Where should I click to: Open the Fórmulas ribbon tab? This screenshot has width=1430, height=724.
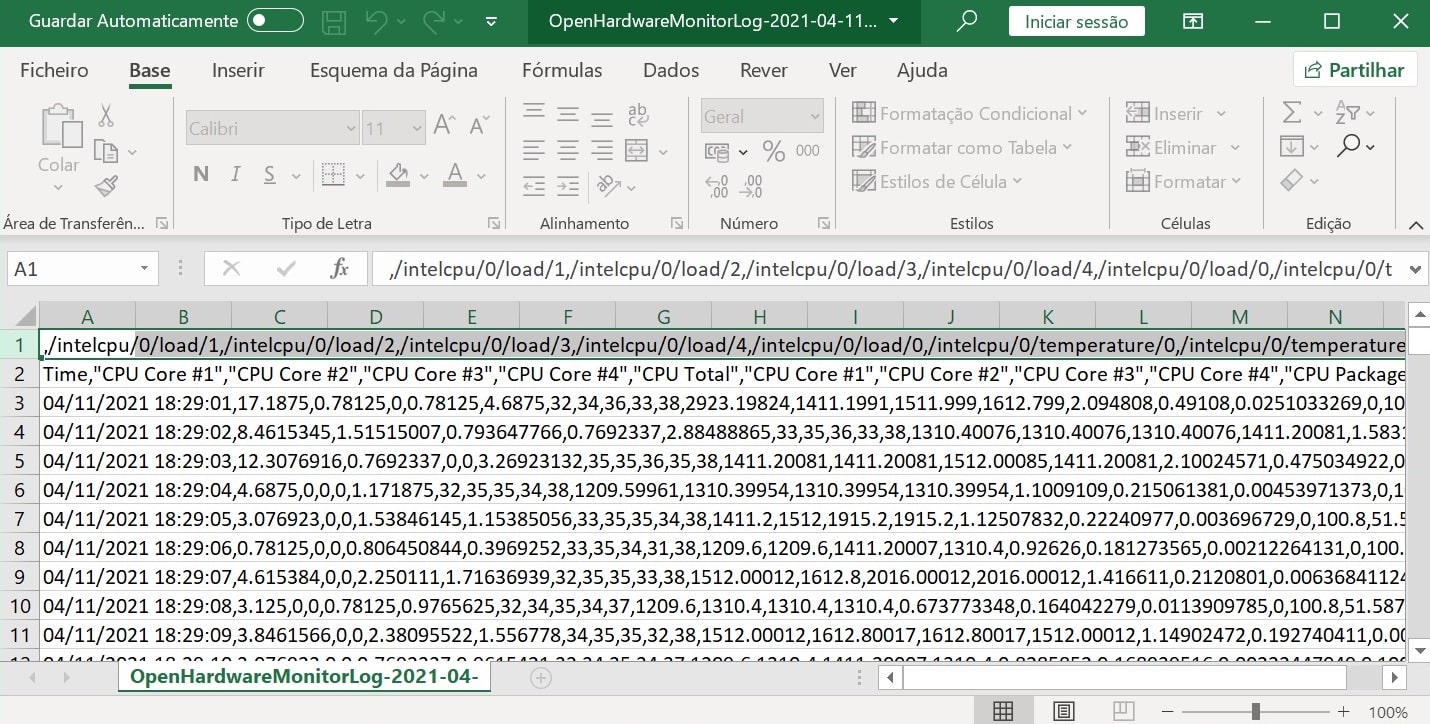[561, 70]
